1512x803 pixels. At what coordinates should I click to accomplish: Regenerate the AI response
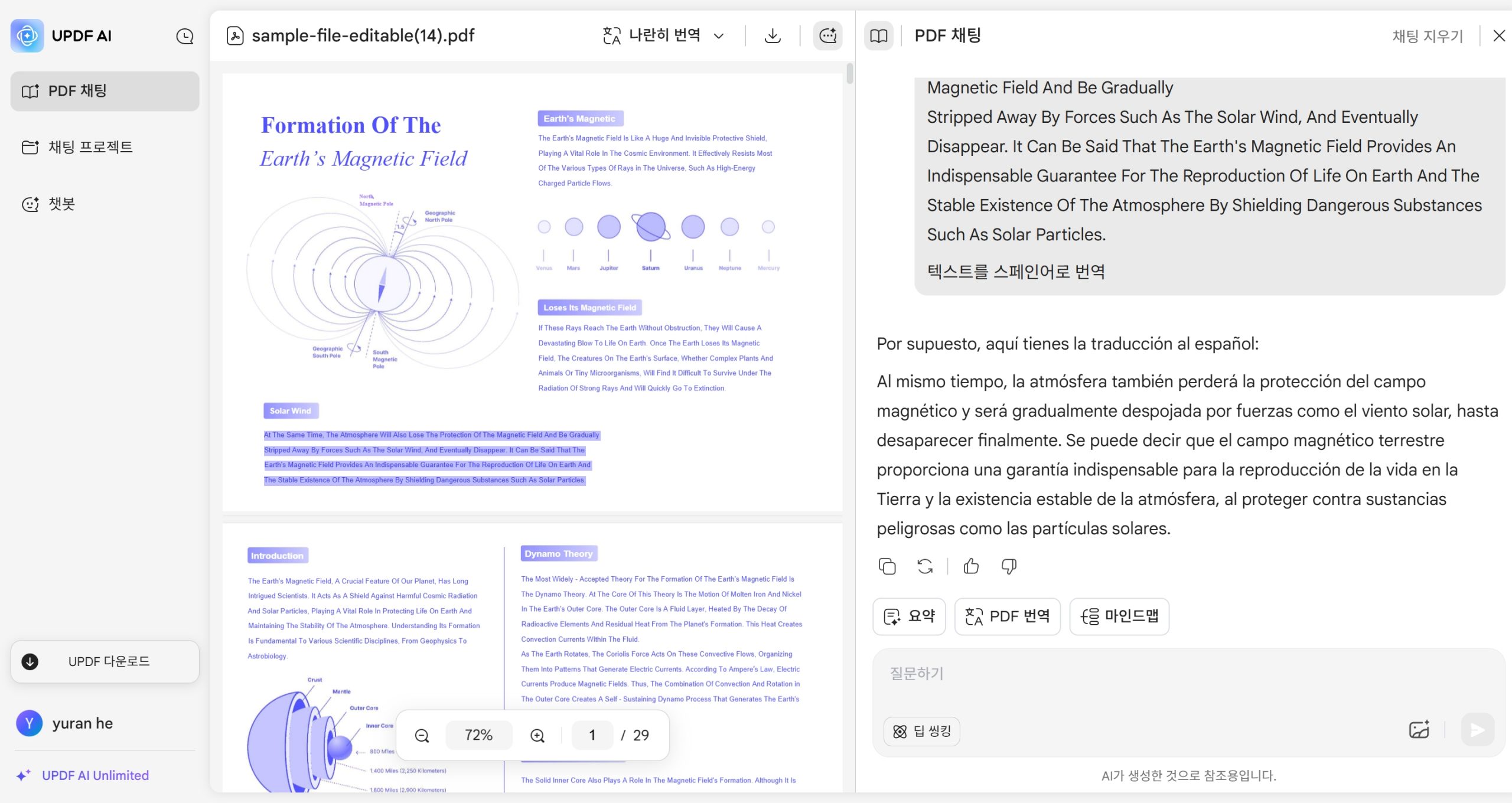tap(925, 566)
